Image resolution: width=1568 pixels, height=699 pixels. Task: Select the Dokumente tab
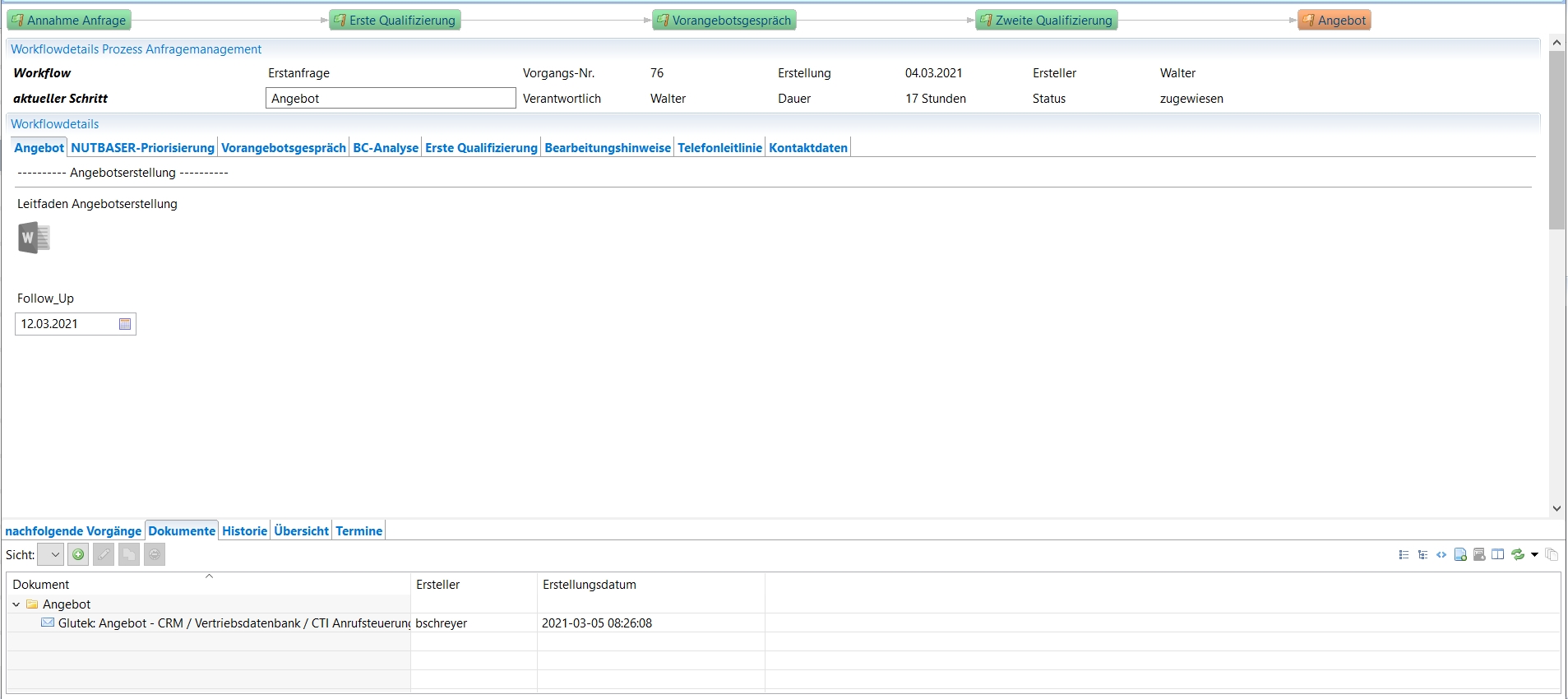coord(182,531)
